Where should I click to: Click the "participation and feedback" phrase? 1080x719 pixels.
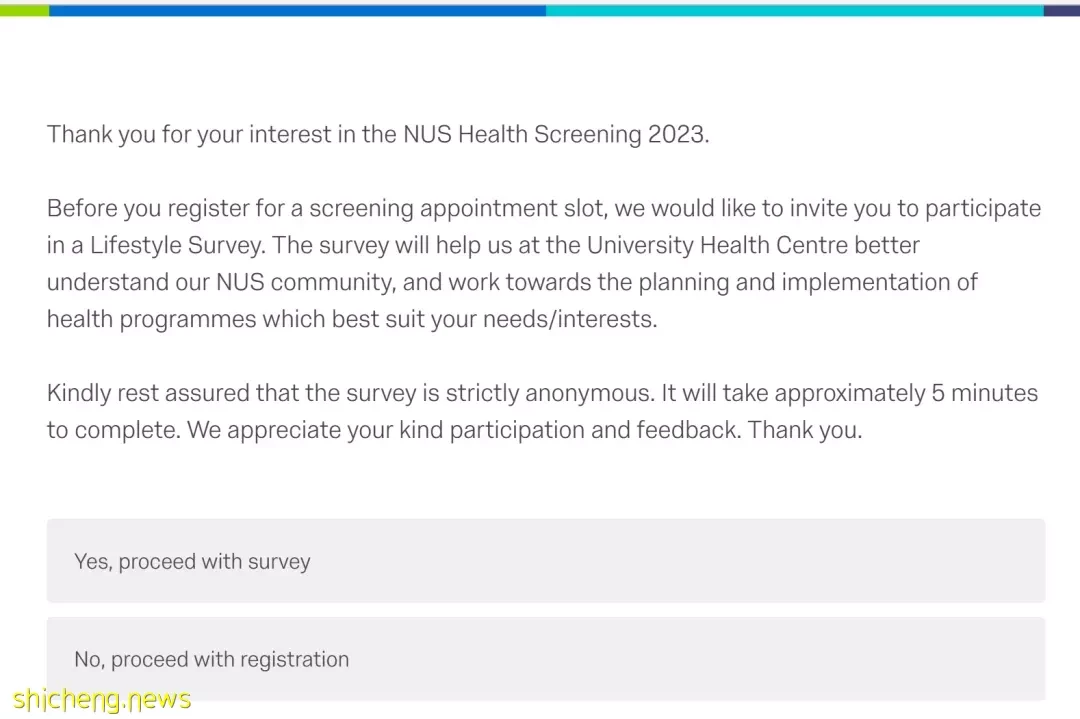594,430
